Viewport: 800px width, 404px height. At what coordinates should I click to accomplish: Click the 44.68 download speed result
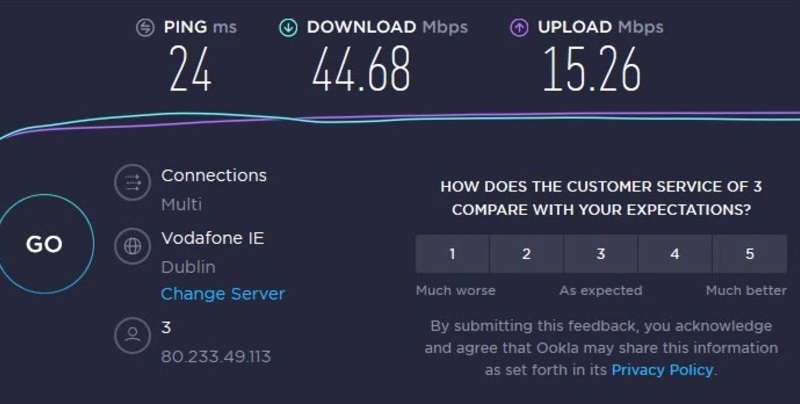[x=361, y=70]
